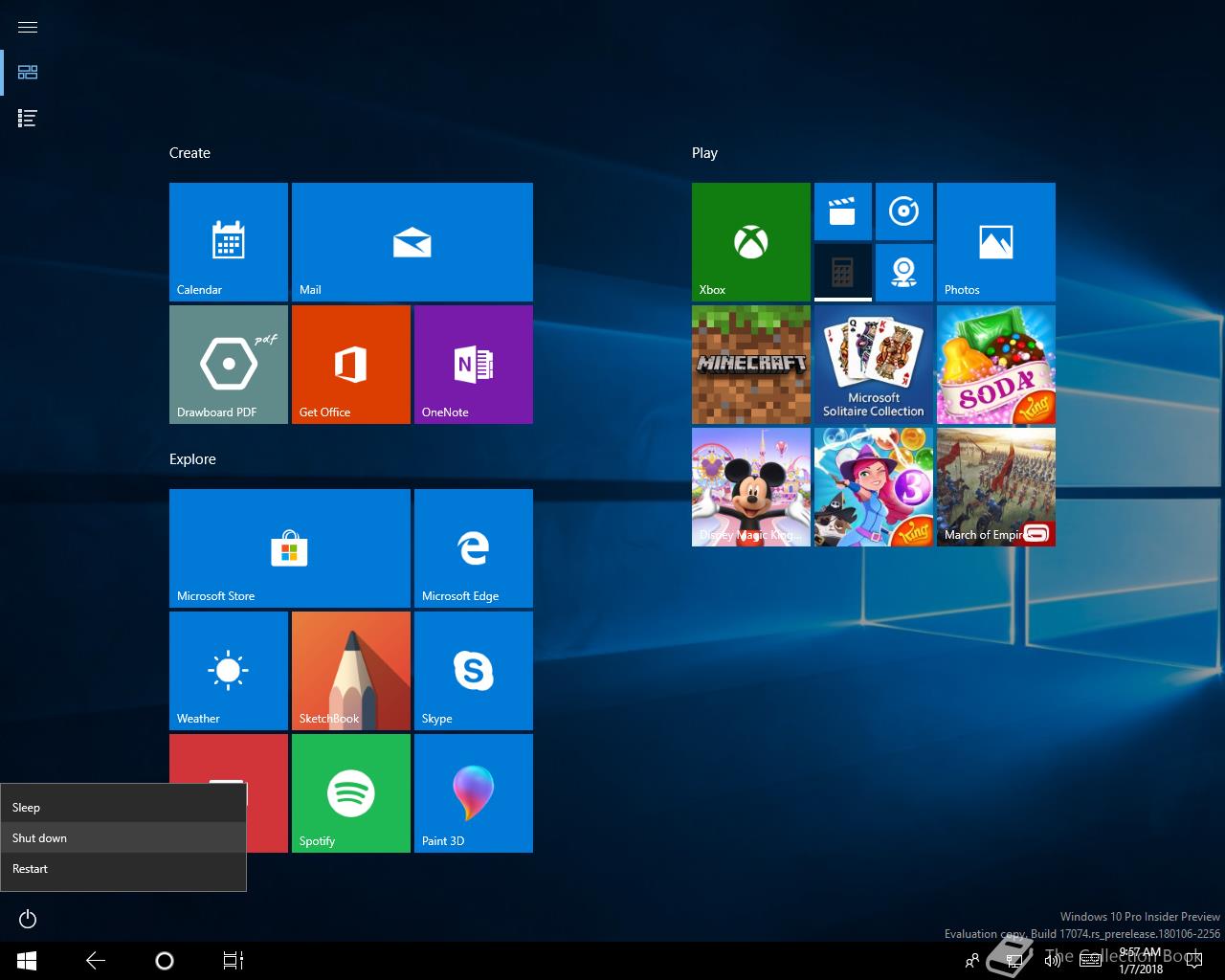Open Disney Magic Kingdoms tile
The image size is (1225, 980).
pos(751,487)
